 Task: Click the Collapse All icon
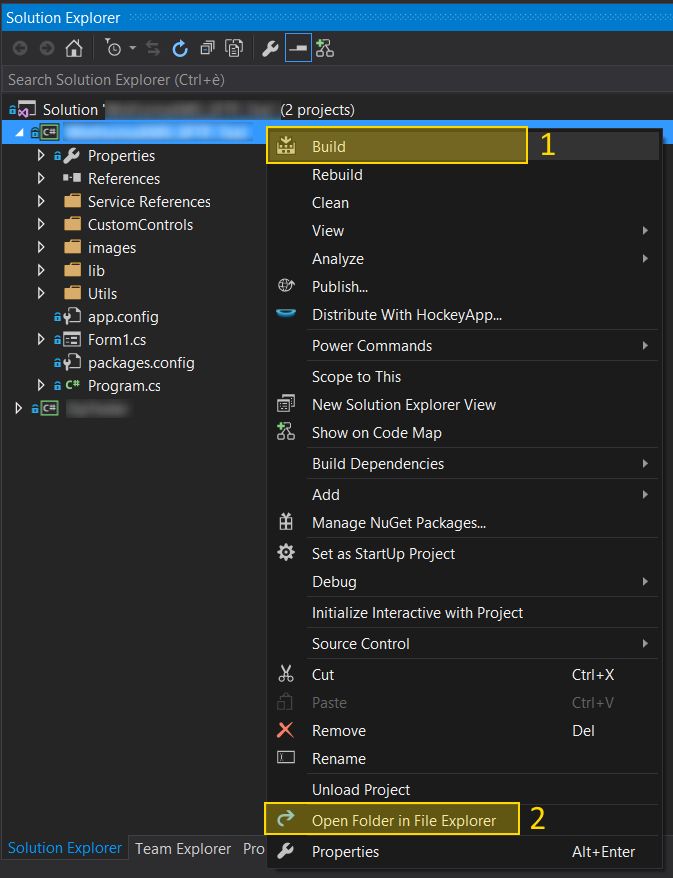pyautogui.click(x=207, y=49)
